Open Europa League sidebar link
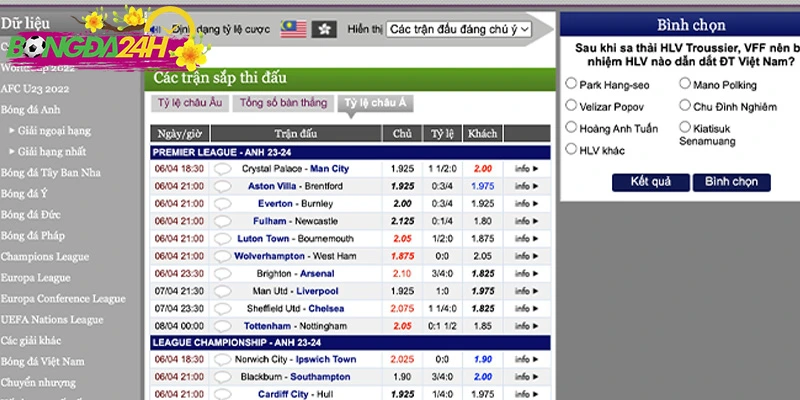The image size is (800, 400). coord(35,278)
